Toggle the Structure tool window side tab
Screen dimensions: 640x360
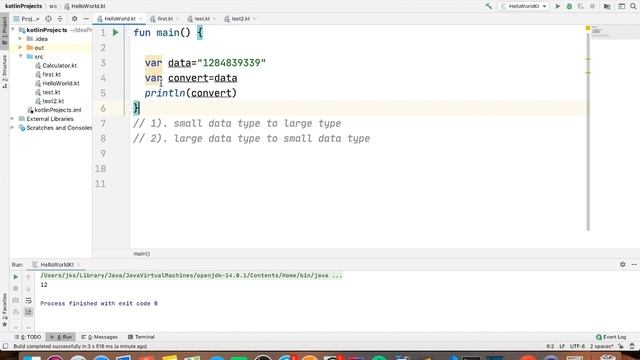[4, 71]
